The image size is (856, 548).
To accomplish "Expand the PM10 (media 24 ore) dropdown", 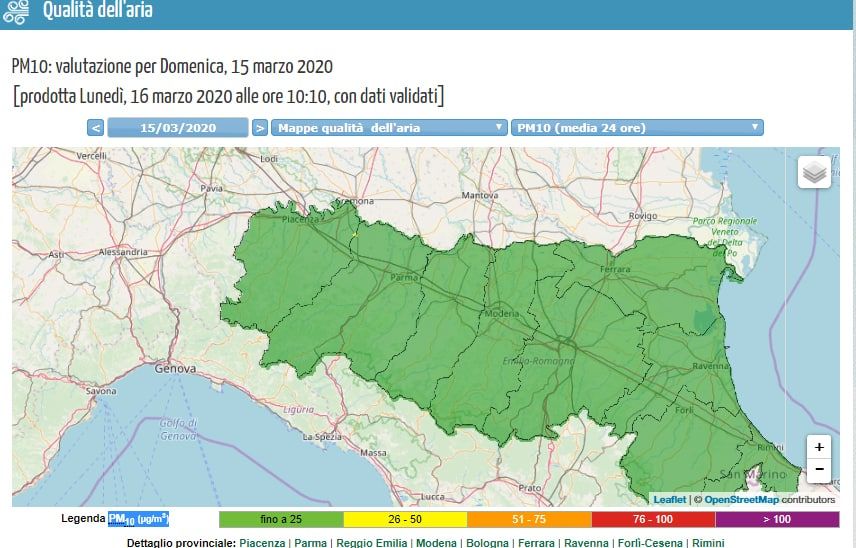I will coord(637,128).
